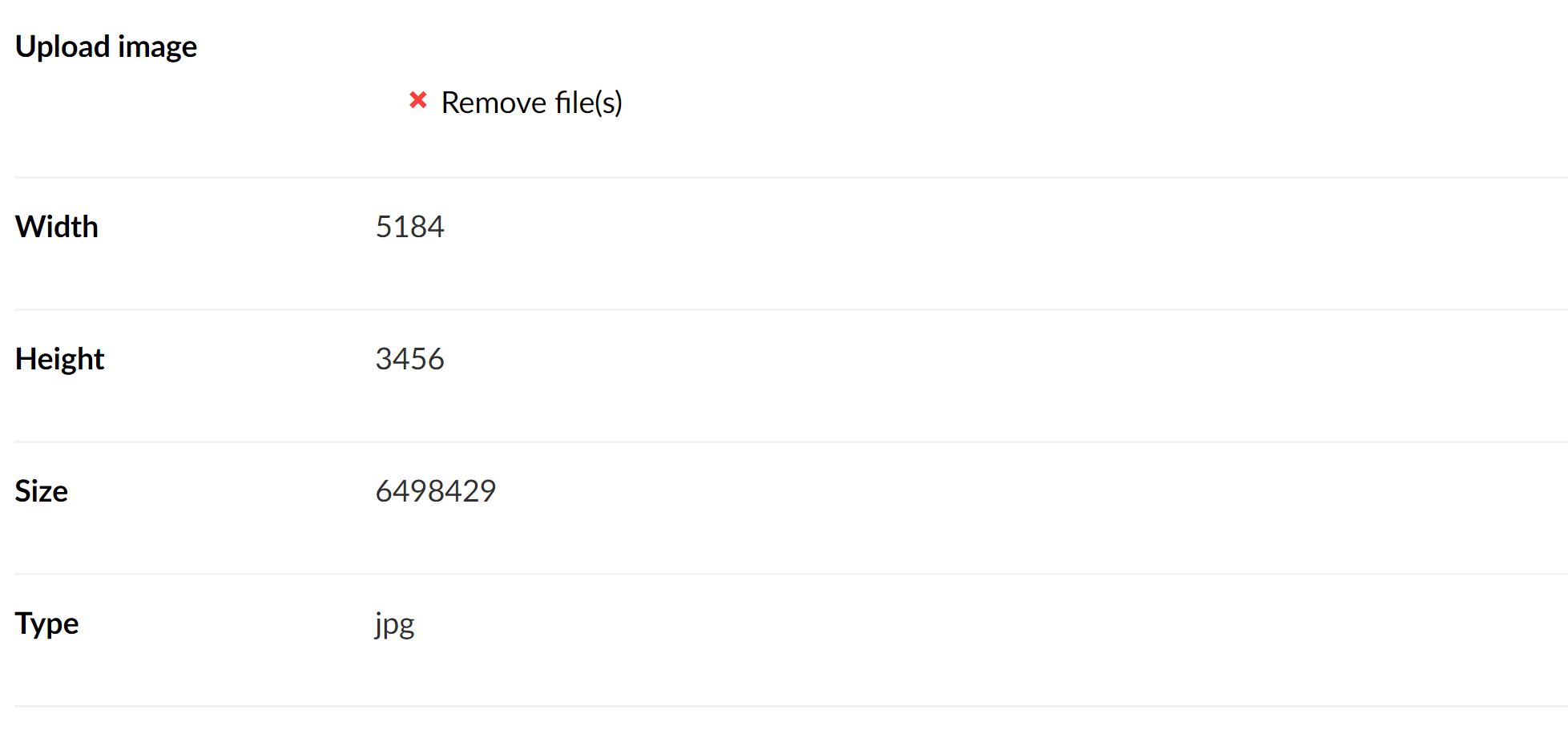Click the Height label
Image resolution: width=1568 pixels, height=754 pixels.
click(60, 359)
